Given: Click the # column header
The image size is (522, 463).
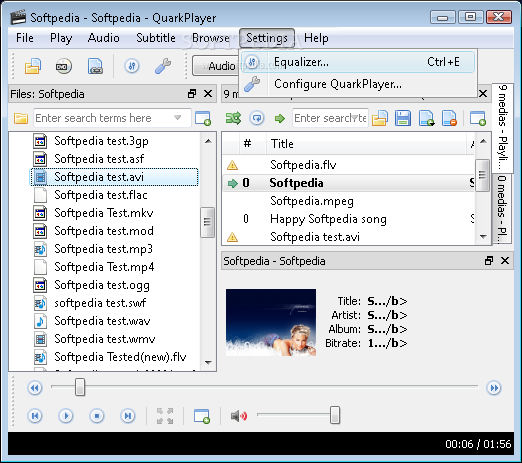Looking at the screenshot, I should [247, 144].
